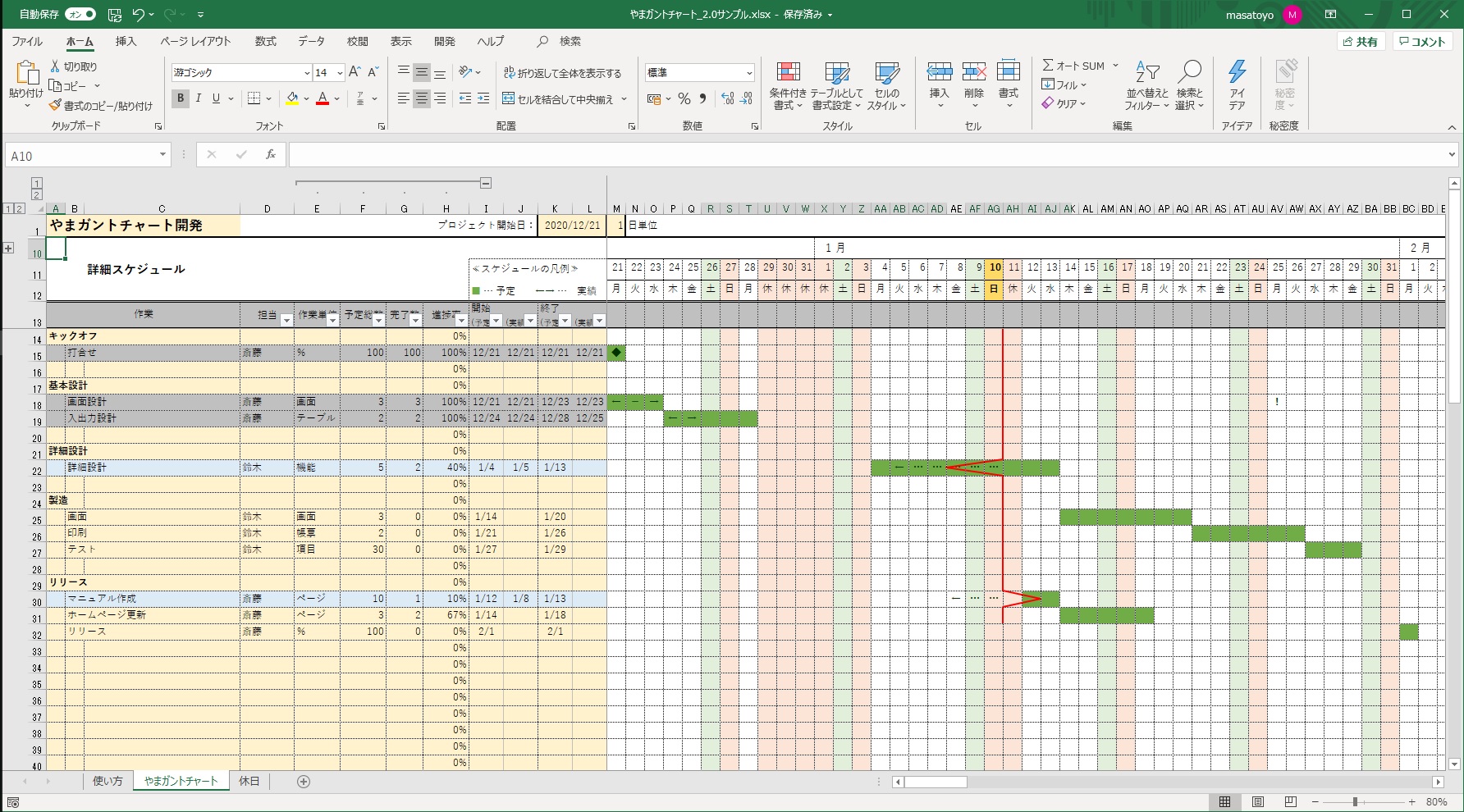The width and height of the screenshot is (1464, 812).
Task: Click the Insert cells icon
Action: (940, 72)
